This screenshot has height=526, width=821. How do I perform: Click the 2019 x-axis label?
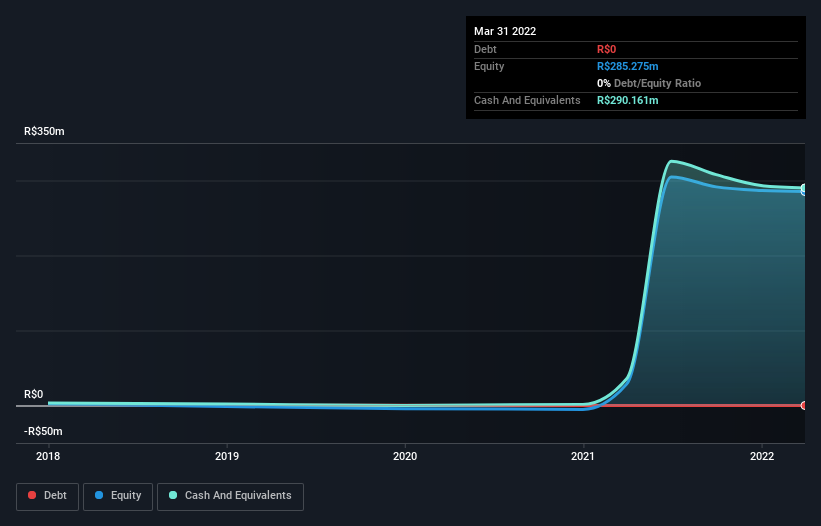[227, 456]
